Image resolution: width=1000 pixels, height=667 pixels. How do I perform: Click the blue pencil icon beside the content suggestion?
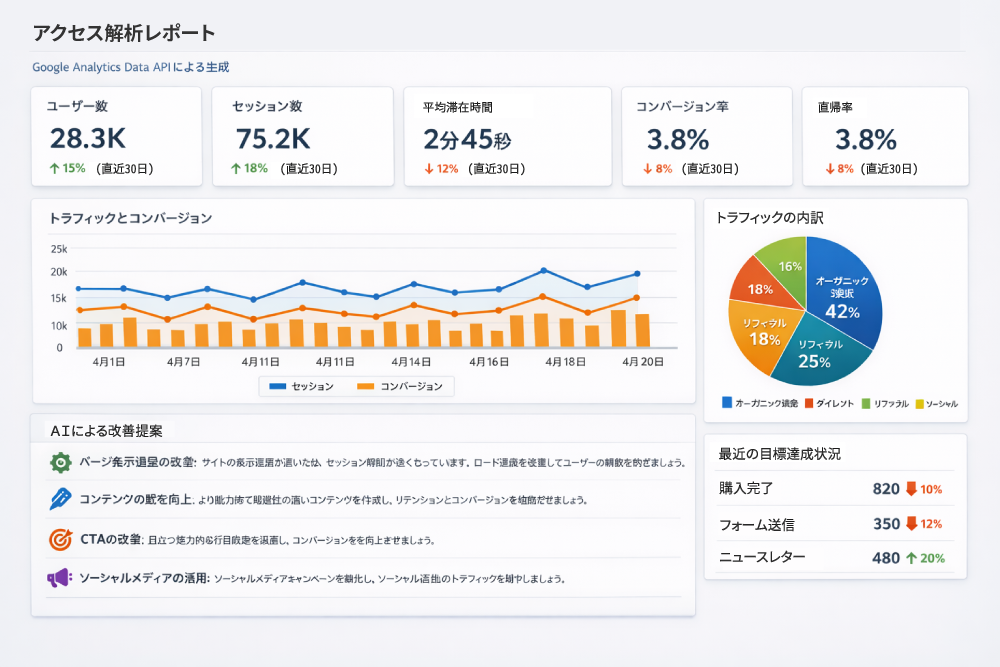click(61, 499)
